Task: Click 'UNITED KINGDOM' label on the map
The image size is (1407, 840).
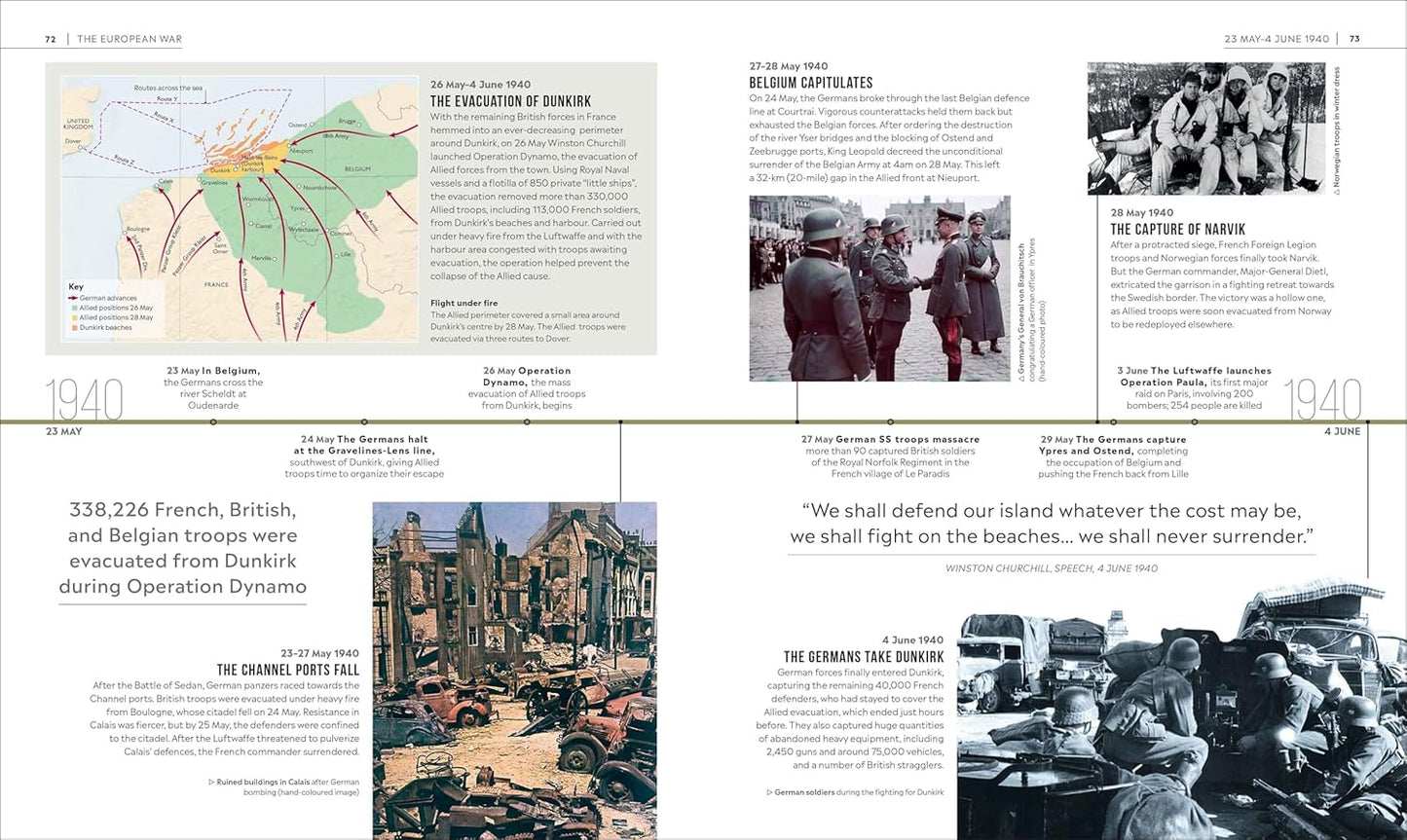Action: pos(78,125)
